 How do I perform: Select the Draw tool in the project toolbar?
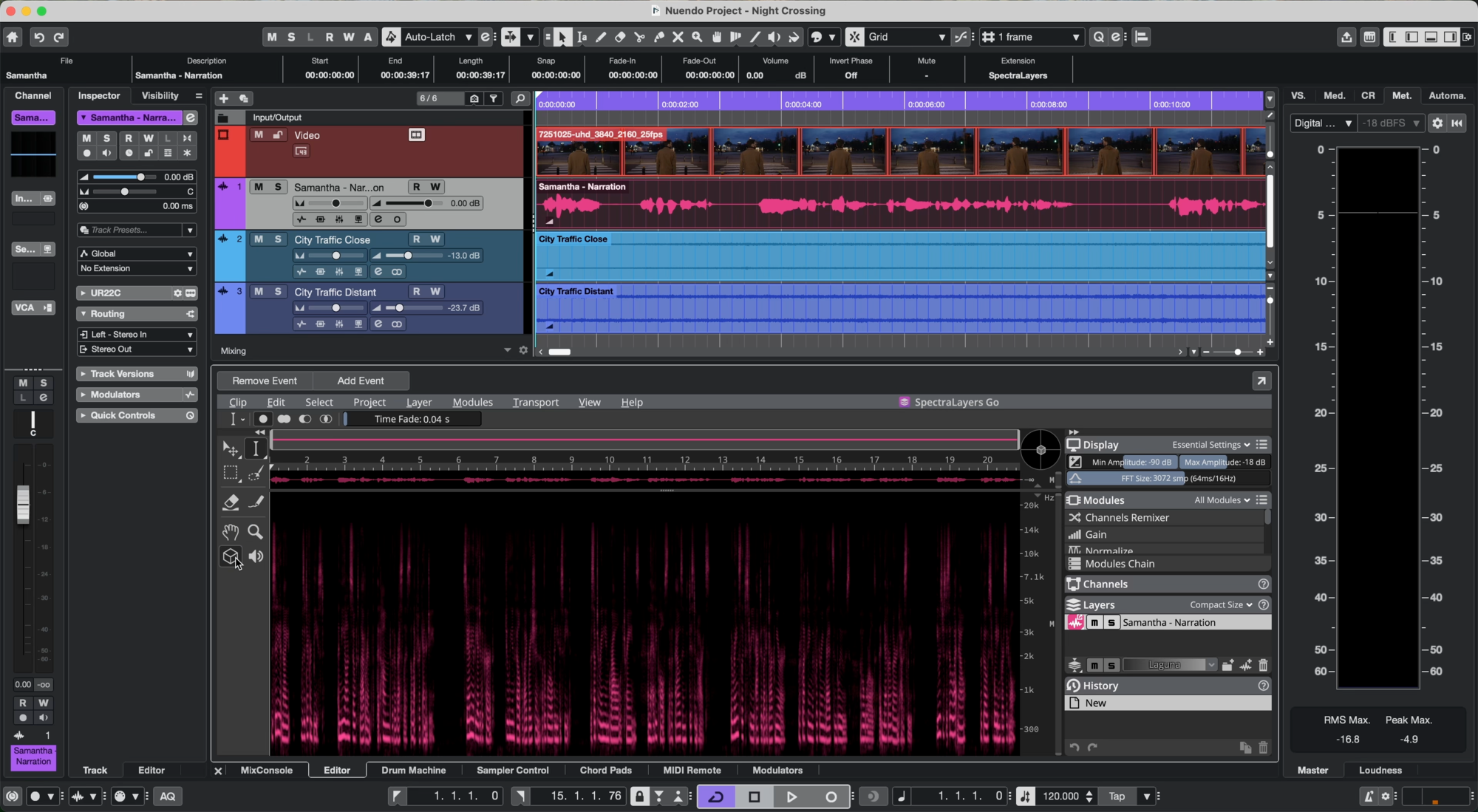pos(601,37)
